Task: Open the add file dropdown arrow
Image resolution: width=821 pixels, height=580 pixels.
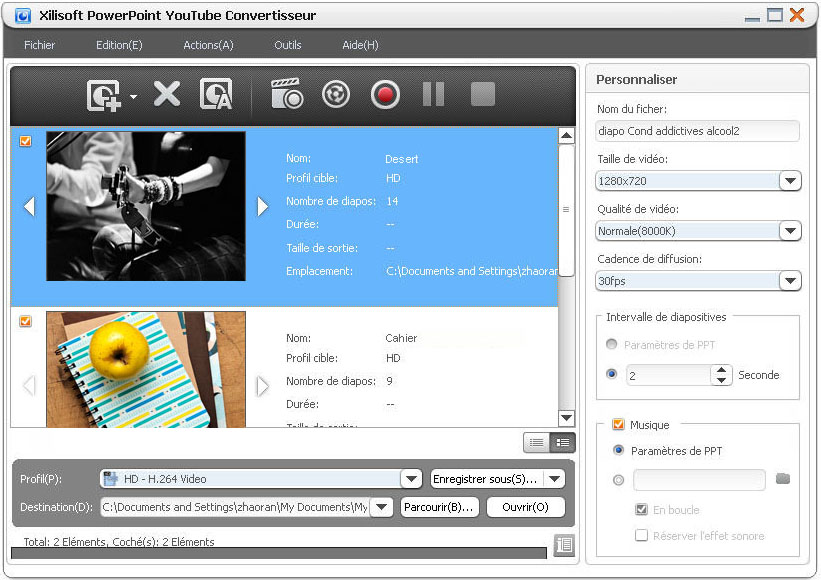Action: [134, 96]
